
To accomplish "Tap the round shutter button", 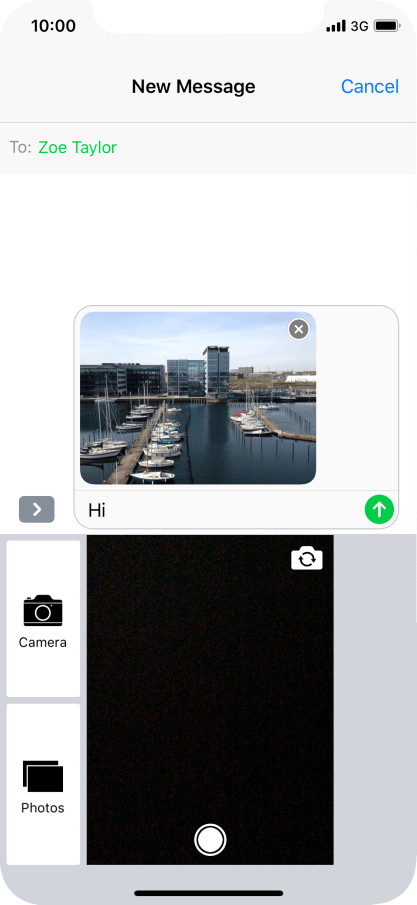I will pos(210,839).
